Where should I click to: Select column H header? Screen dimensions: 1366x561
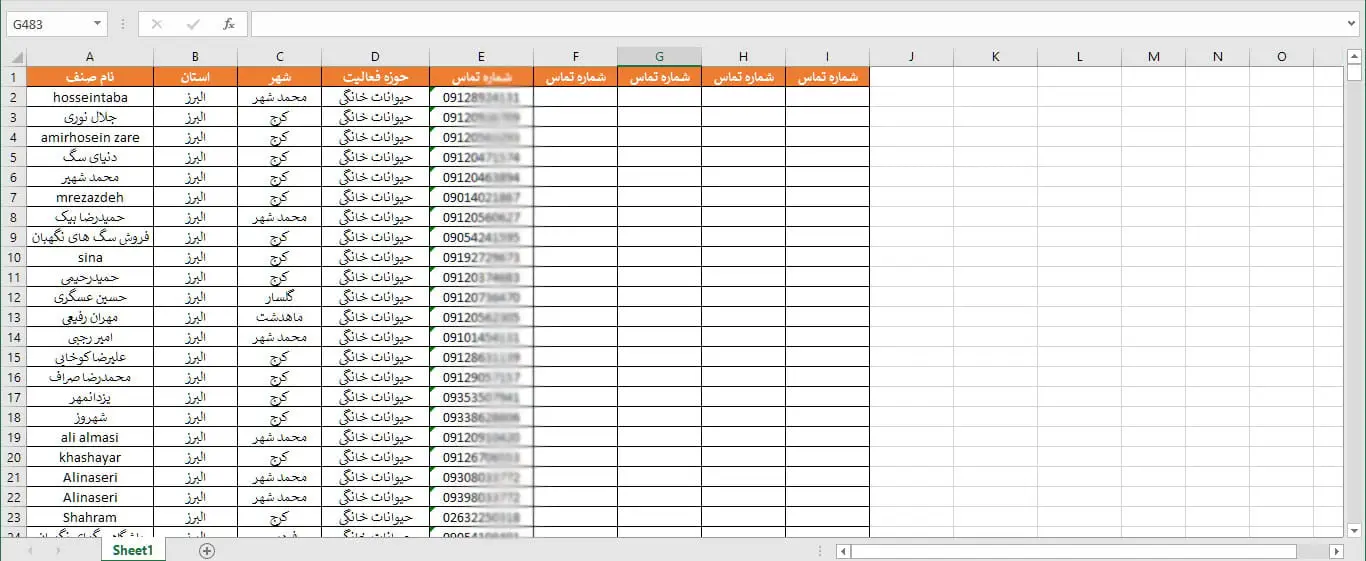tap(743, 57)
